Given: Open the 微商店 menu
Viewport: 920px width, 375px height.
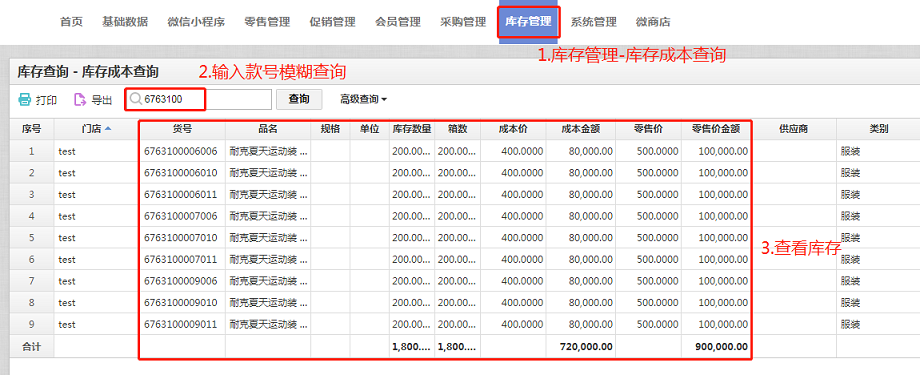Looking at the screenshot, I should (653, 22).
